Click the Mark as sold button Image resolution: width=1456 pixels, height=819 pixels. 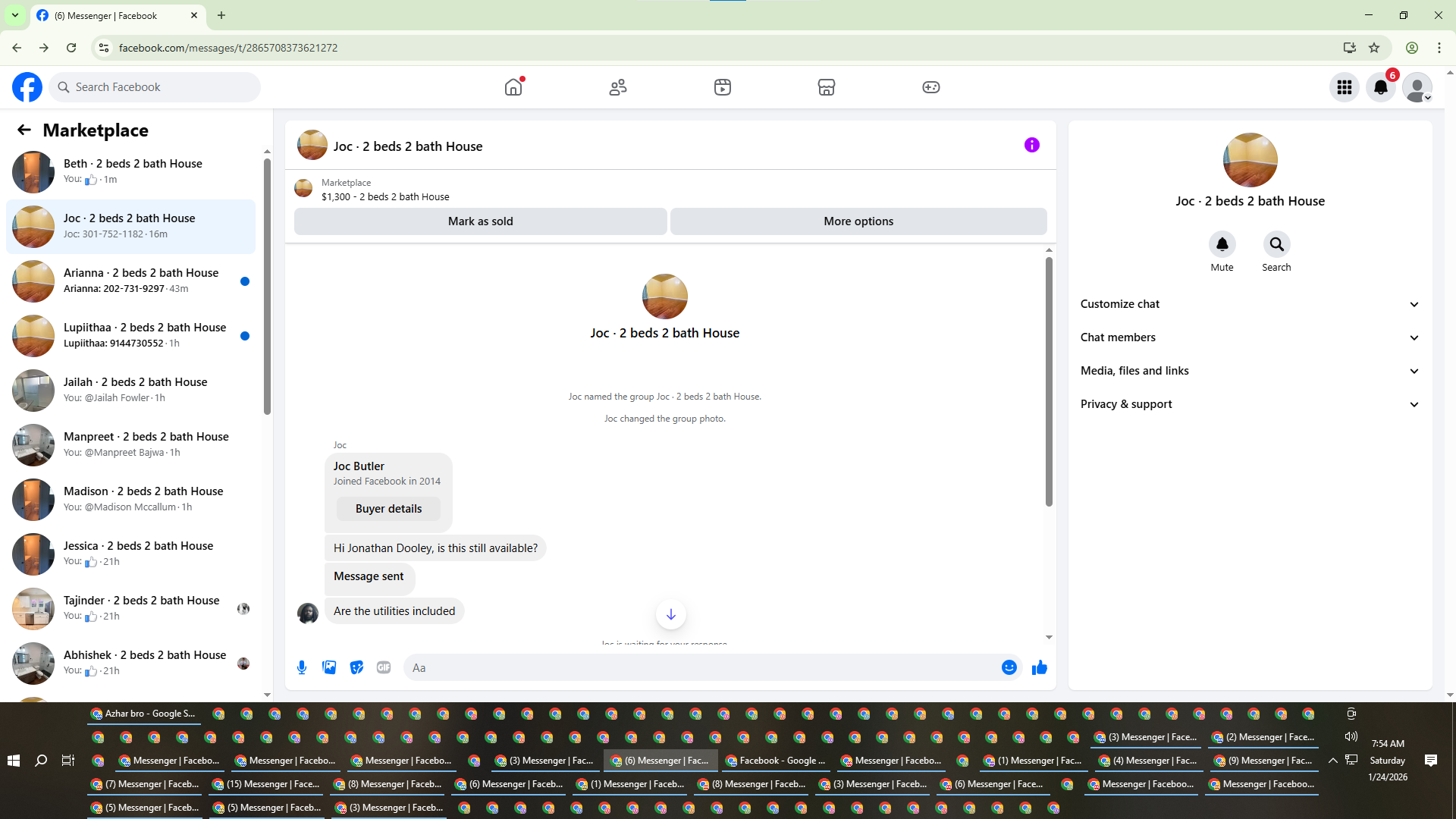480,221
